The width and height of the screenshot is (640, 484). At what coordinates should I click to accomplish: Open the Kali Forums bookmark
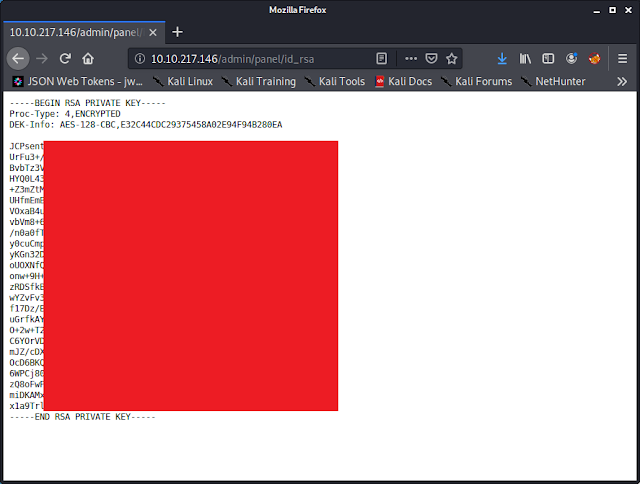click(476, 82)
